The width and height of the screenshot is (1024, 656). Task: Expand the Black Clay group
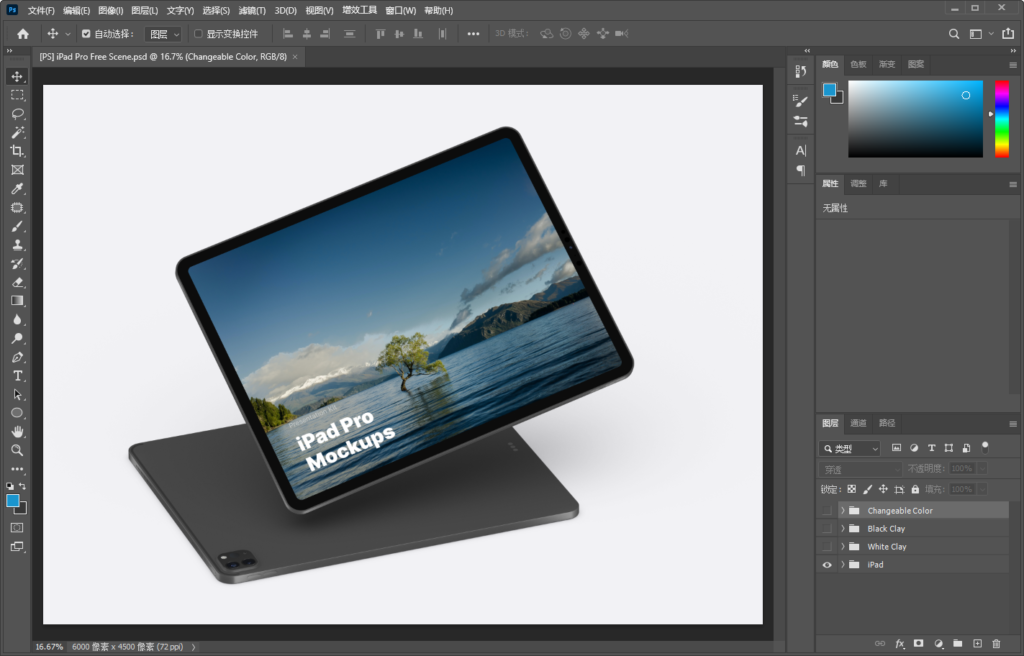tap(842, 529)
